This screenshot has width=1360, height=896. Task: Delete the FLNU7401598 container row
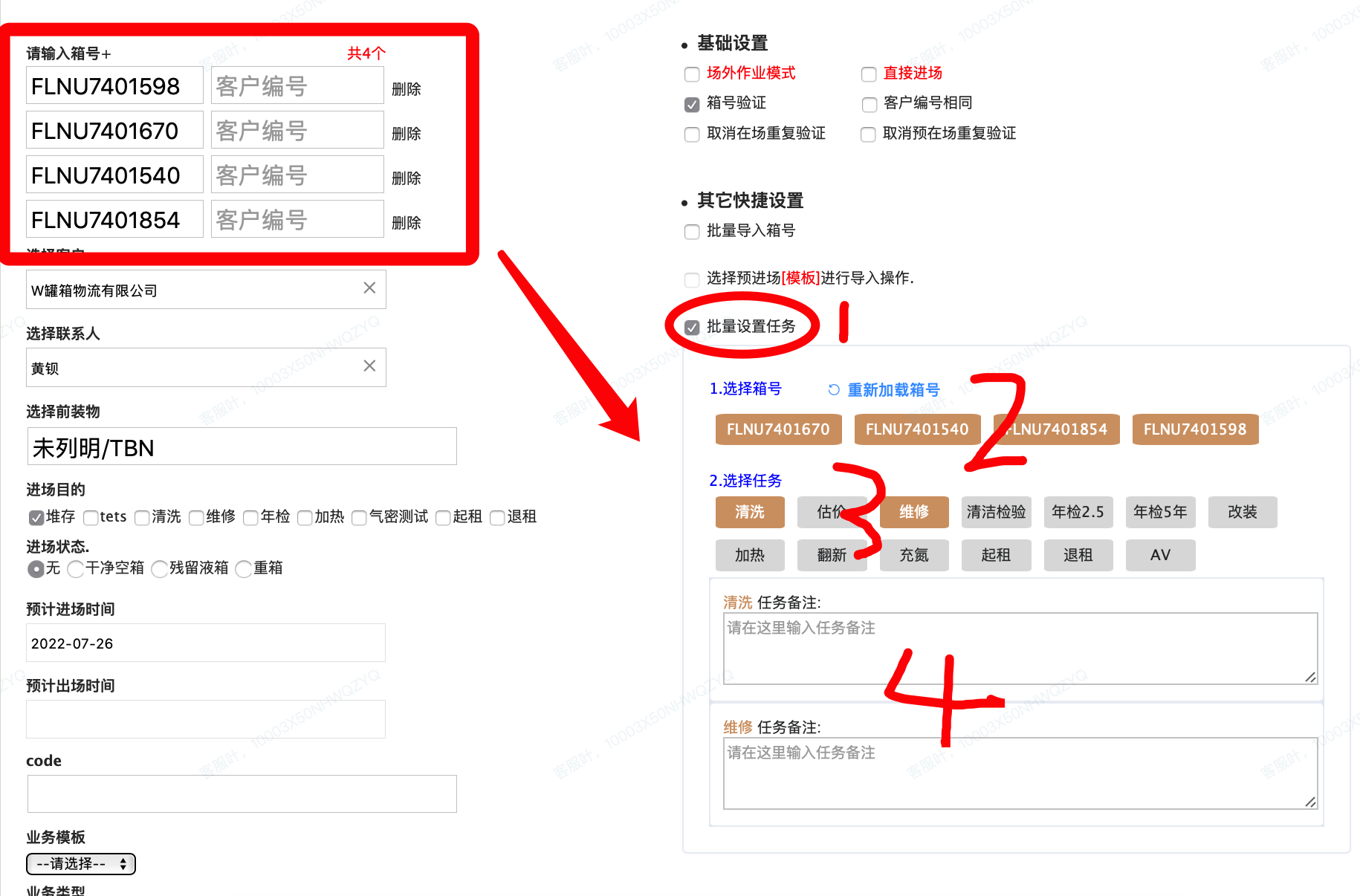[x=406, y=89]
